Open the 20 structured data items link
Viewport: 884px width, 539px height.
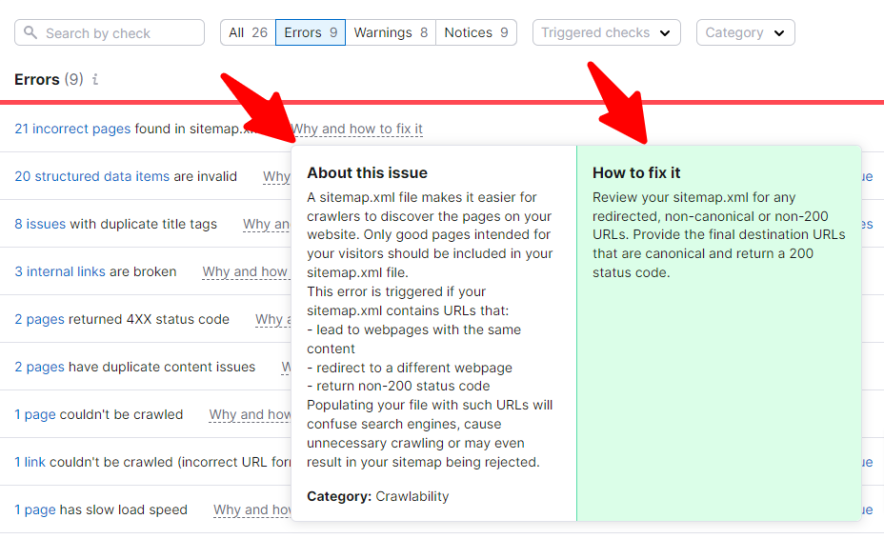coord(92,176)
